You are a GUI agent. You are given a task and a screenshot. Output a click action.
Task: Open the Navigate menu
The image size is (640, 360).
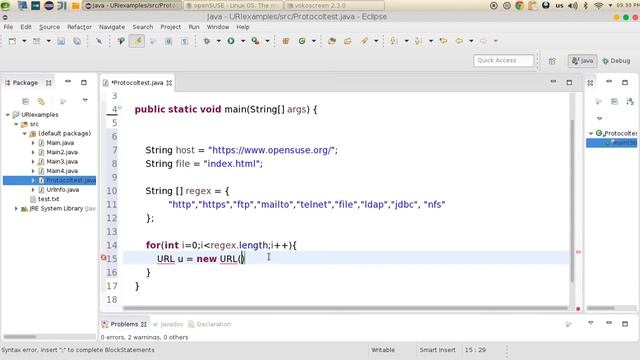(x=112, y=27)
